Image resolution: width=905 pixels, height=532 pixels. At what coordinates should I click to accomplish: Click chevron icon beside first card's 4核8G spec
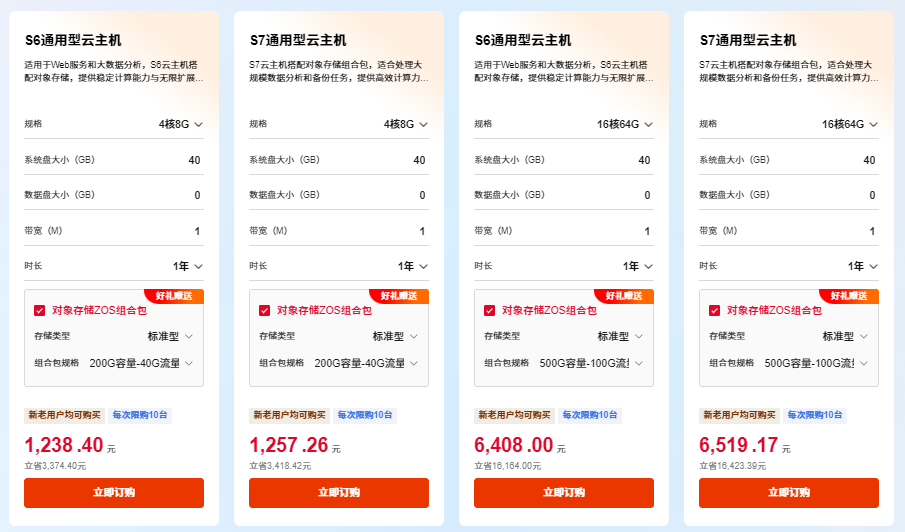pos(199,125)
